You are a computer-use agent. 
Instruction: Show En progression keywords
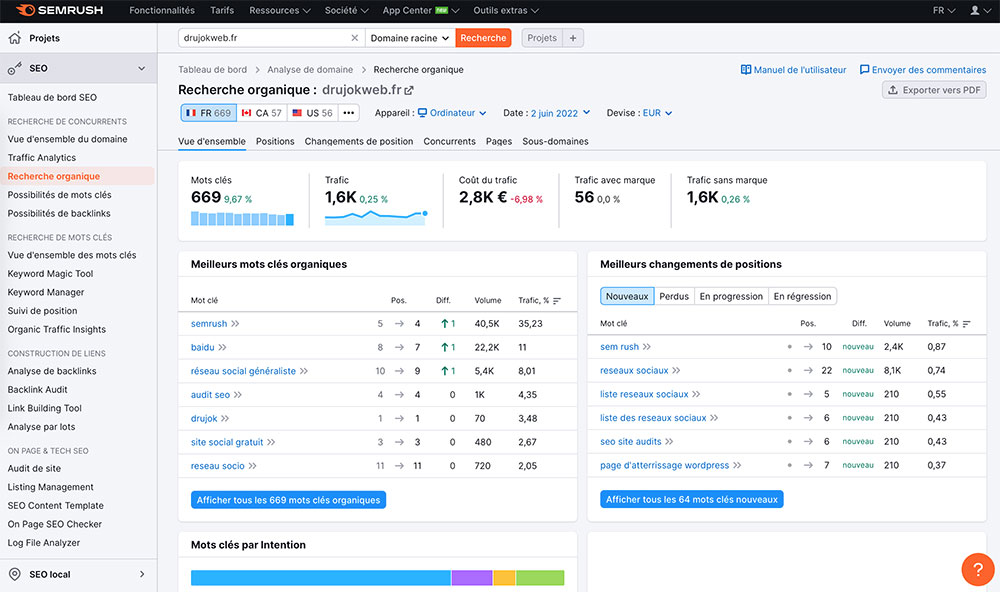731,296
